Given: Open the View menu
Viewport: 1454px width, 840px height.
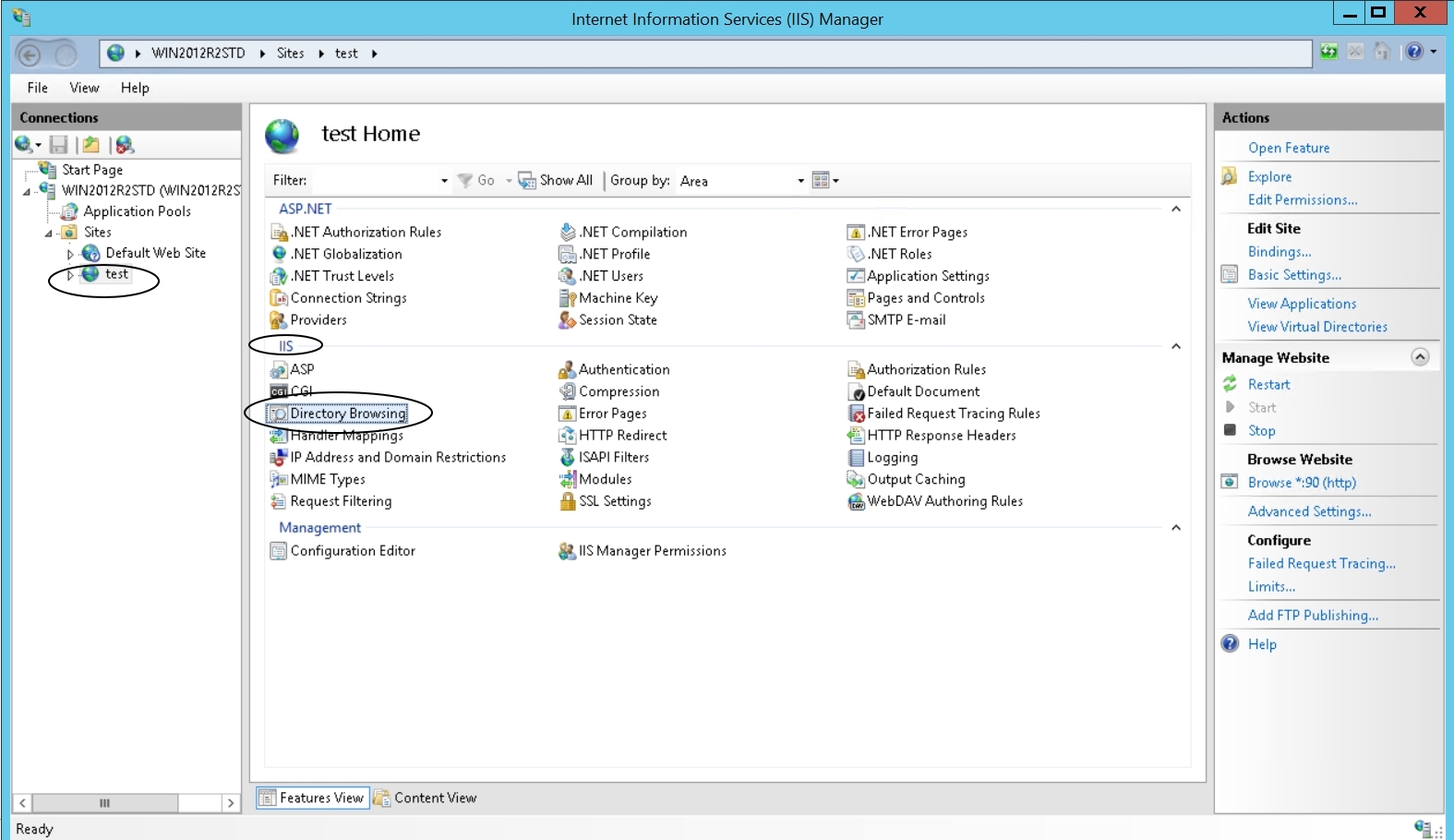Looking at the screenshot, I should (x=84, y=88).
